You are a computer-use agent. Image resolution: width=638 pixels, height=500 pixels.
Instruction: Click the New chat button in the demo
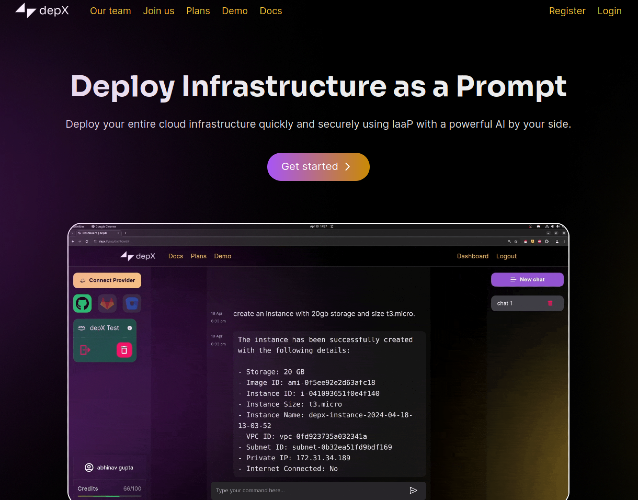pyautogui.click(x=527, y=279)
